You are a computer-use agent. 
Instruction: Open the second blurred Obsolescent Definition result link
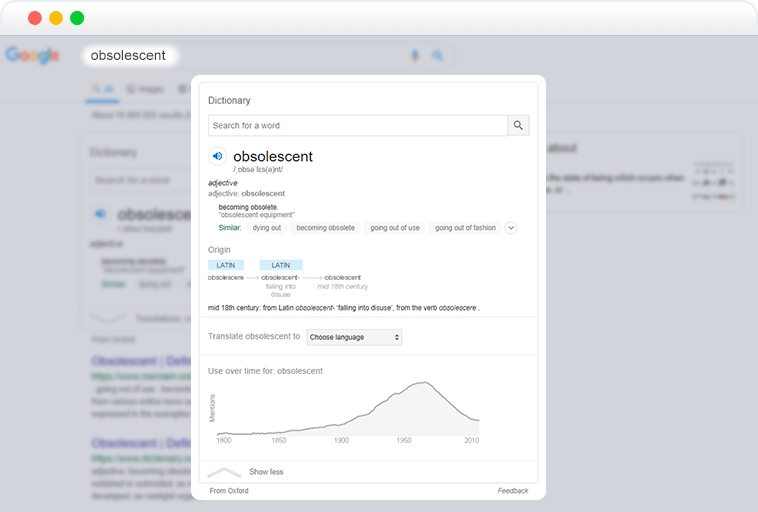point(141,443)
